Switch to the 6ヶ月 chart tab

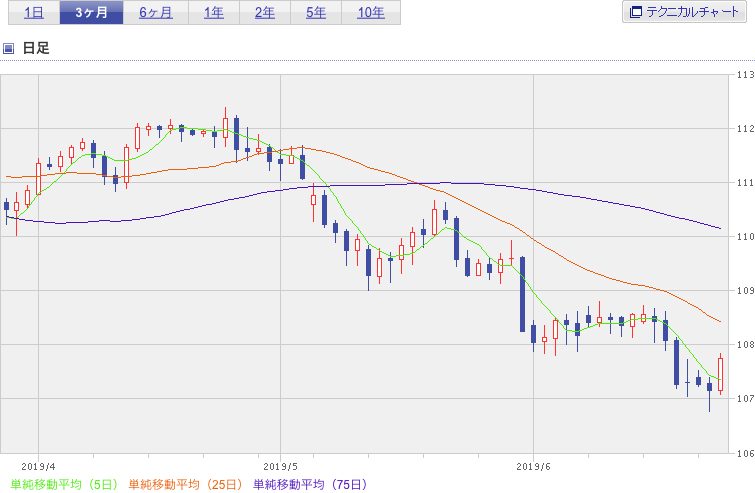point(156,13)
